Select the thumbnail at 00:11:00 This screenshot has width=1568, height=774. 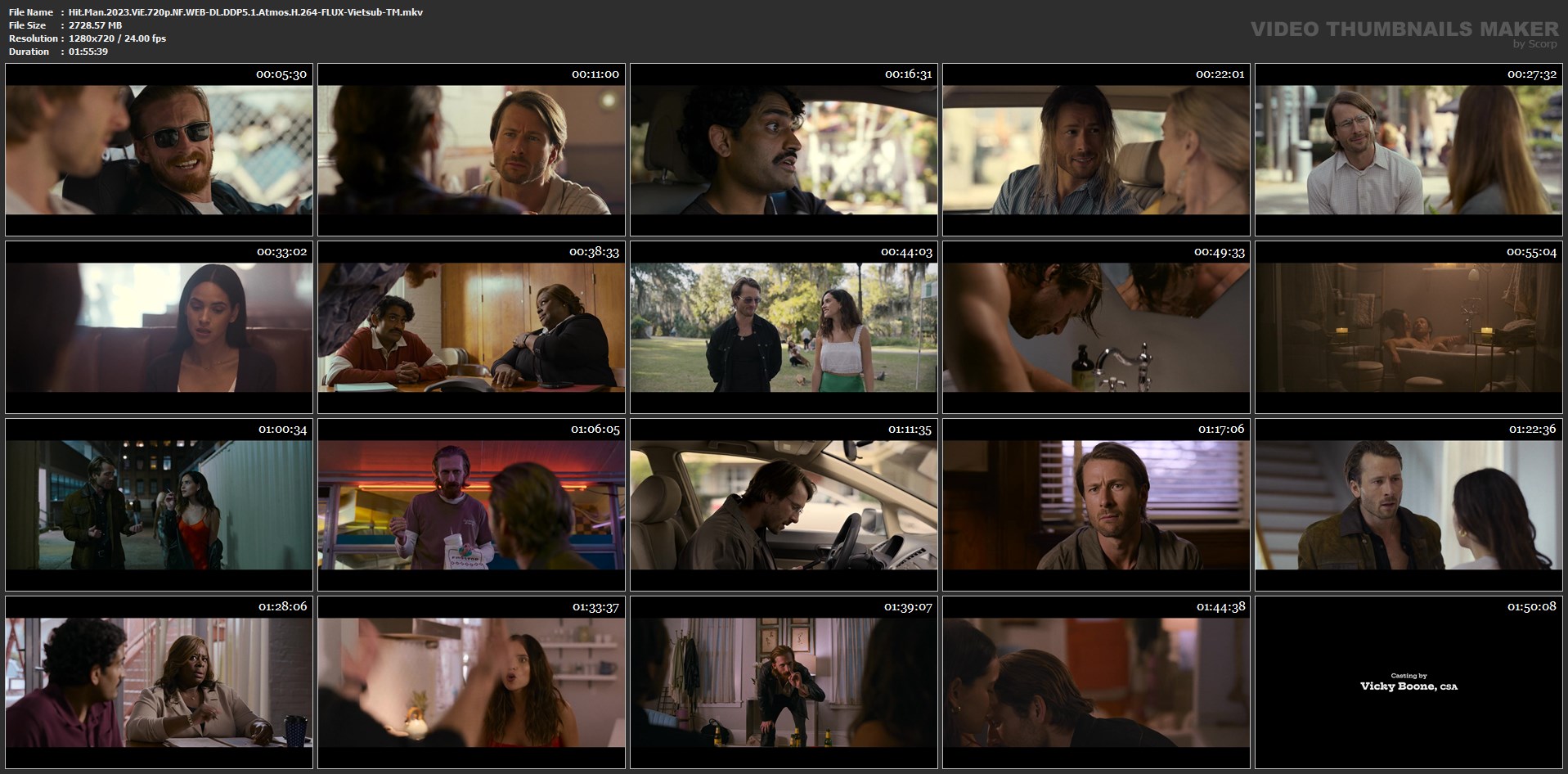coord(471,150)
